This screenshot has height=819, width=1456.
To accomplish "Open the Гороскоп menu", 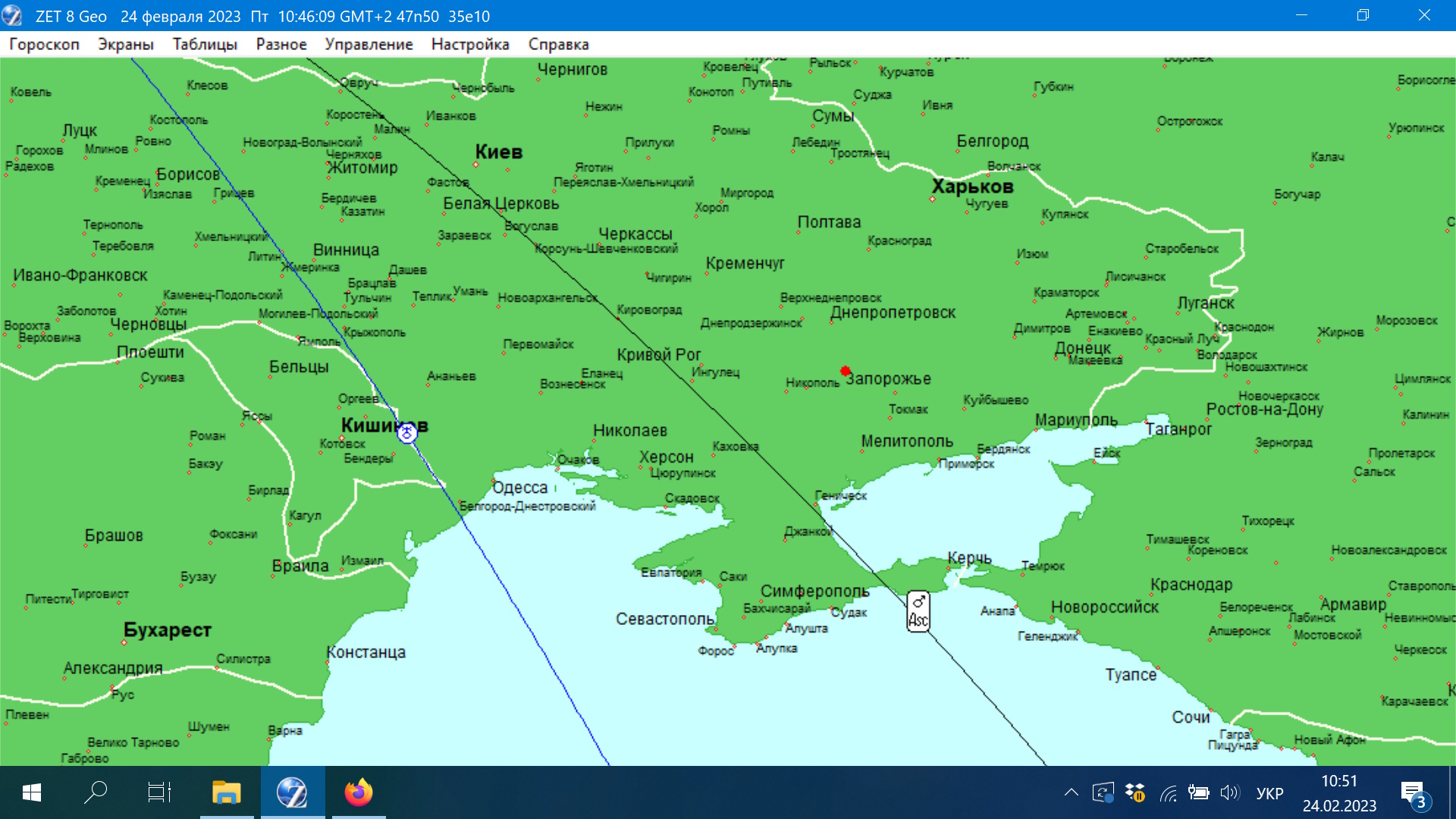I will pos(44,44).
